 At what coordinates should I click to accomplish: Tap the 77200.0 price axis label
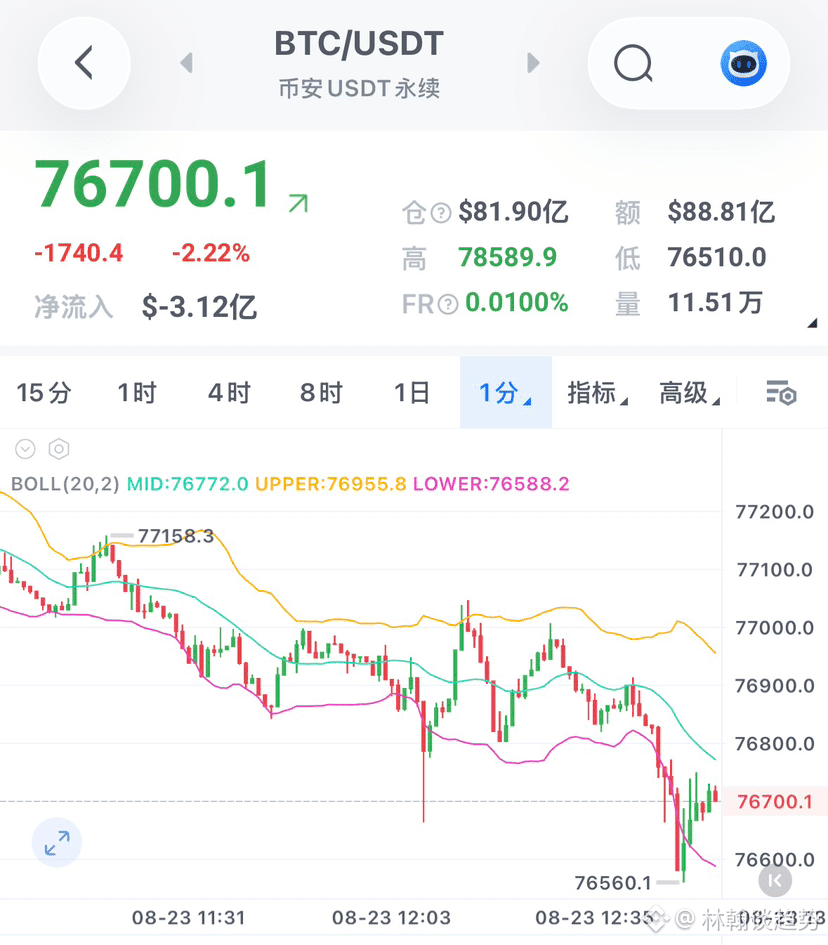774,512
